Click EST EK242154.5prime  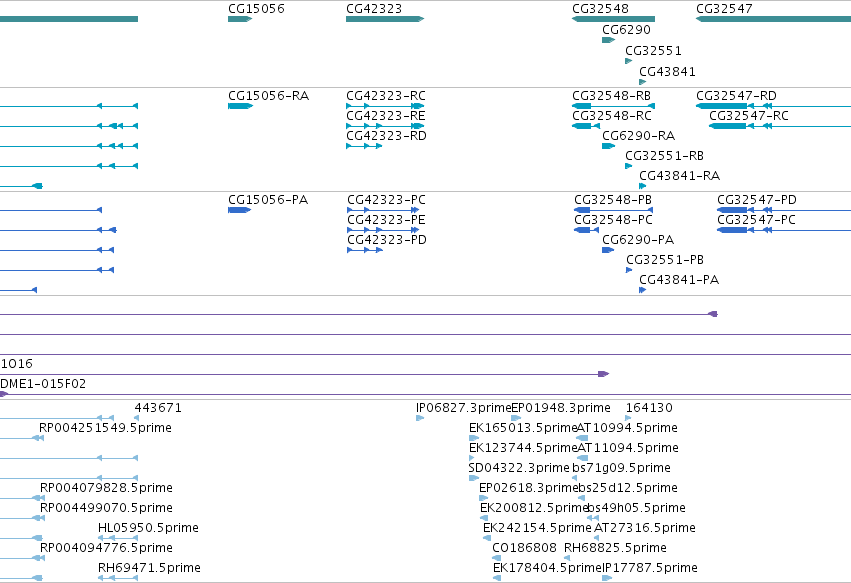537,528
